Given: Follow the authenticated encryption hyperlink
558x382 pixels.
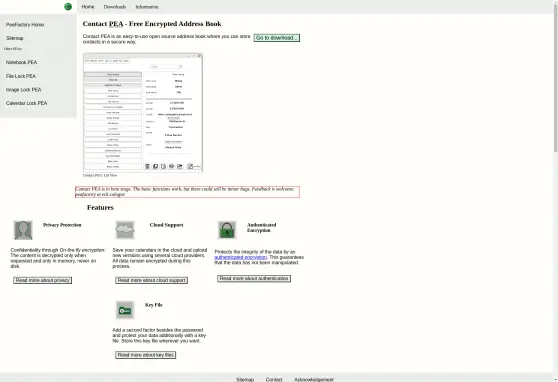Looking at the screenshot, I should pos(241,257).
